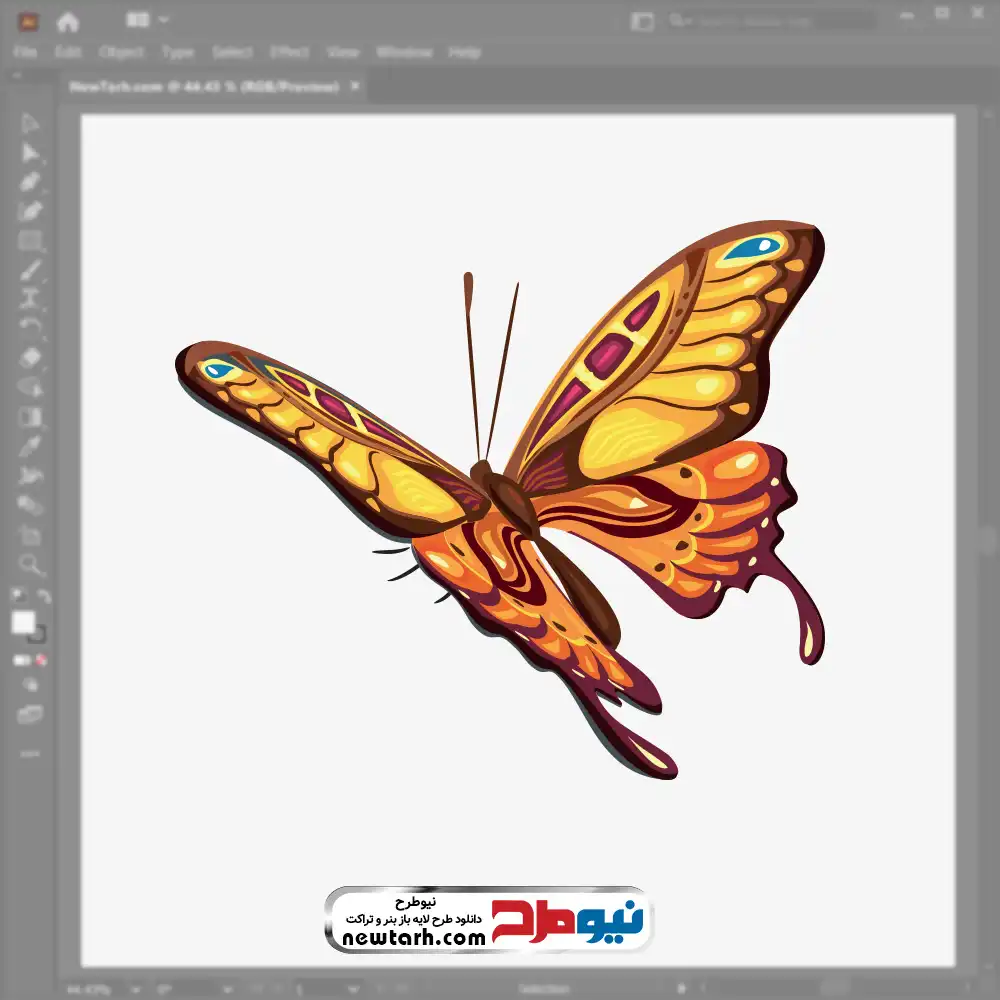Select the Selection tool arrow
1000x1000 pixels.
[30, 124]
